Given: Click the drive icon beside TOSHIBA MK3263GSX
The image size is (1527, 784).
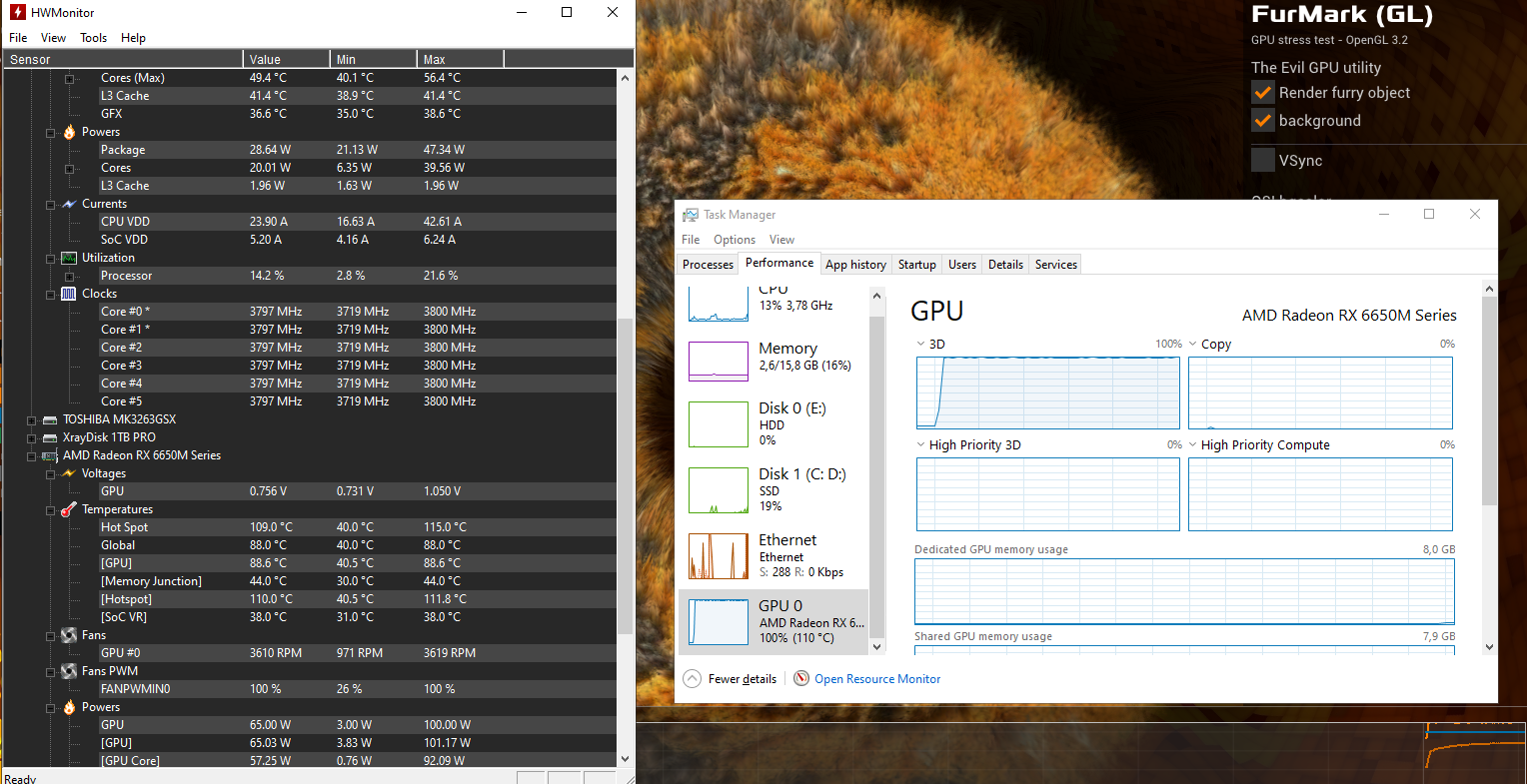Looking at the screenshot, I should point(50,419).
